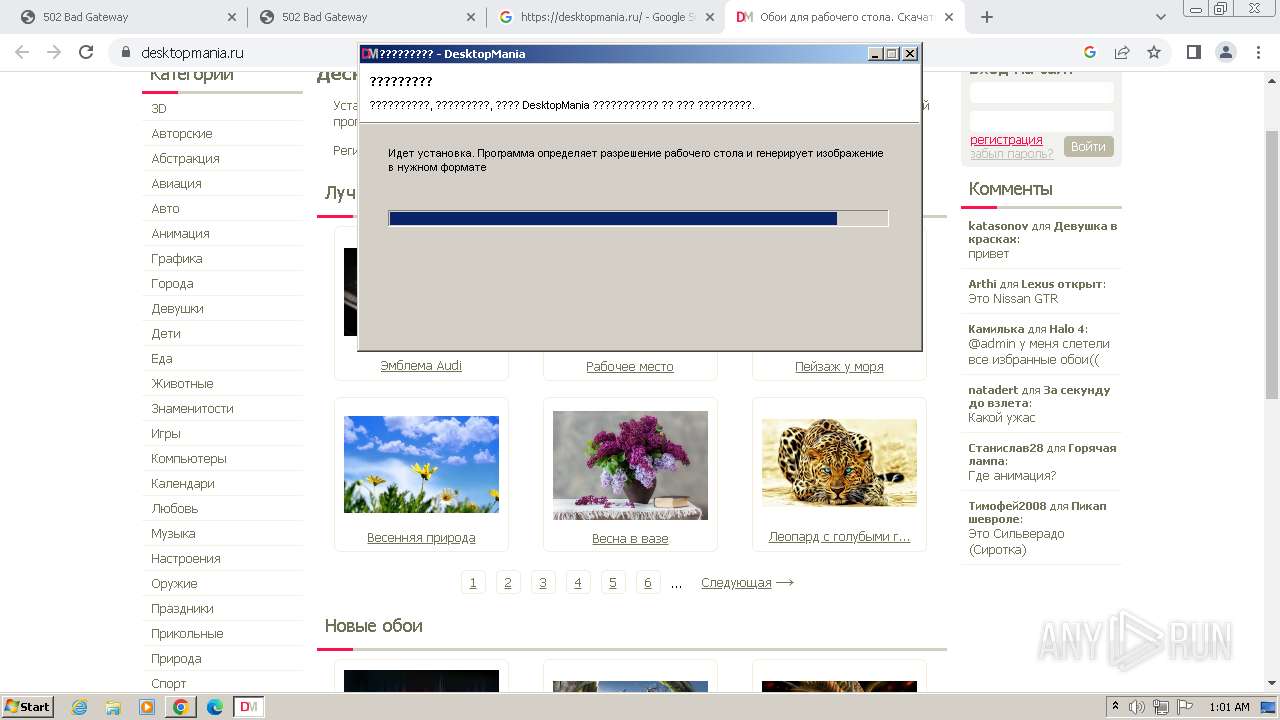Image resolution: width=1280 pixels, height=720 pixels.
Task: Click the volume icon in system tray
Action: click(x=1139, y=707)
